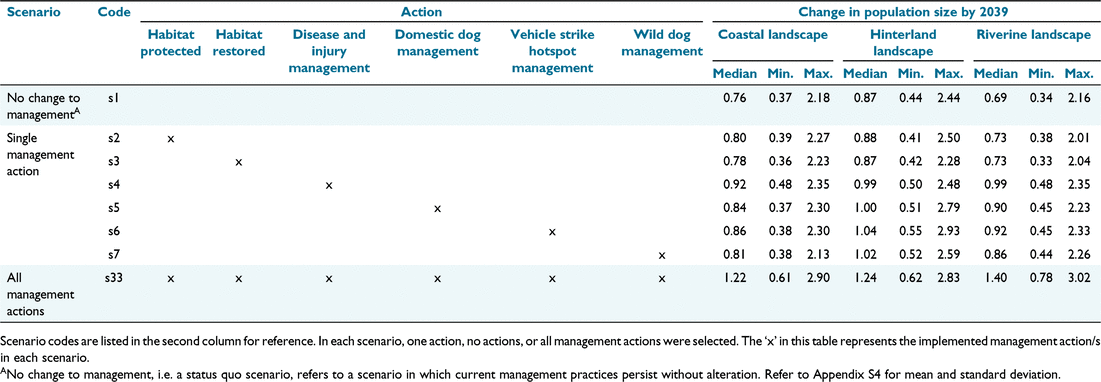Click the Wild dog management 'x' in row s33
Screen dimensions: 1101x382
coord(661,279)
